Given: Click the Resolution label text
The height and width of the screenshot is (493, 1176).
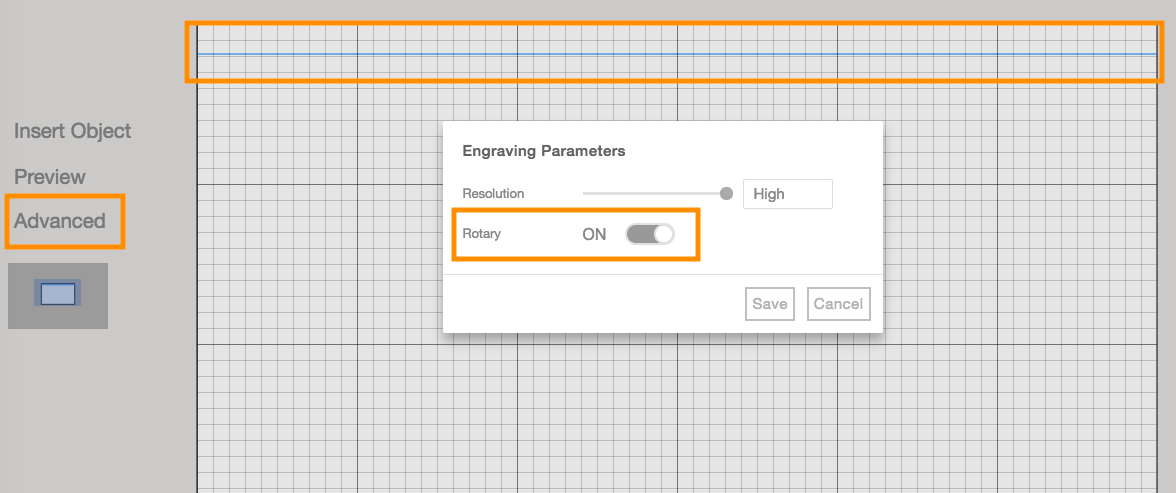Looking at the screenshot, I should (493, 194).
